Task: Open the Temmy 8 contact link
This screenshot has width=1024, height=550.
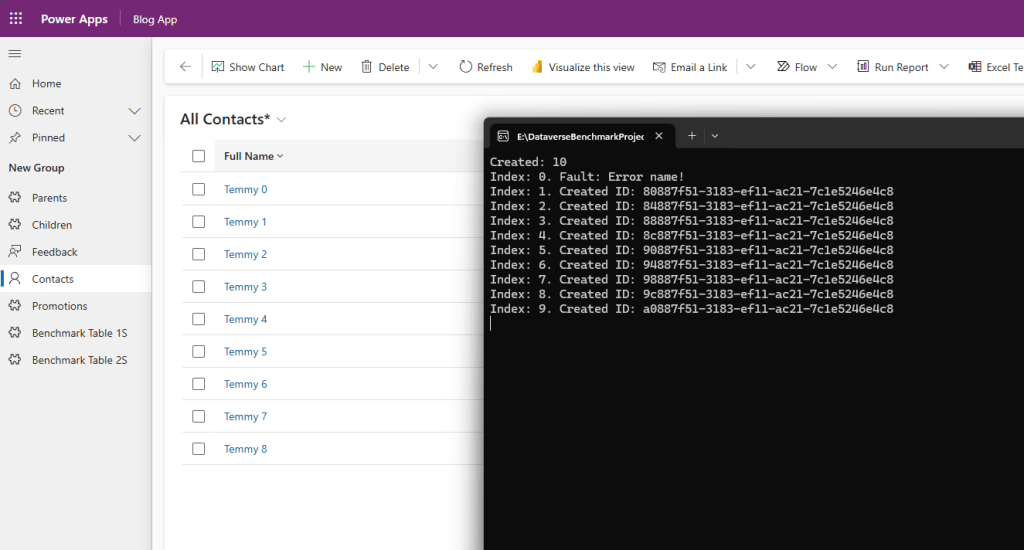Action: click(246, 449)
